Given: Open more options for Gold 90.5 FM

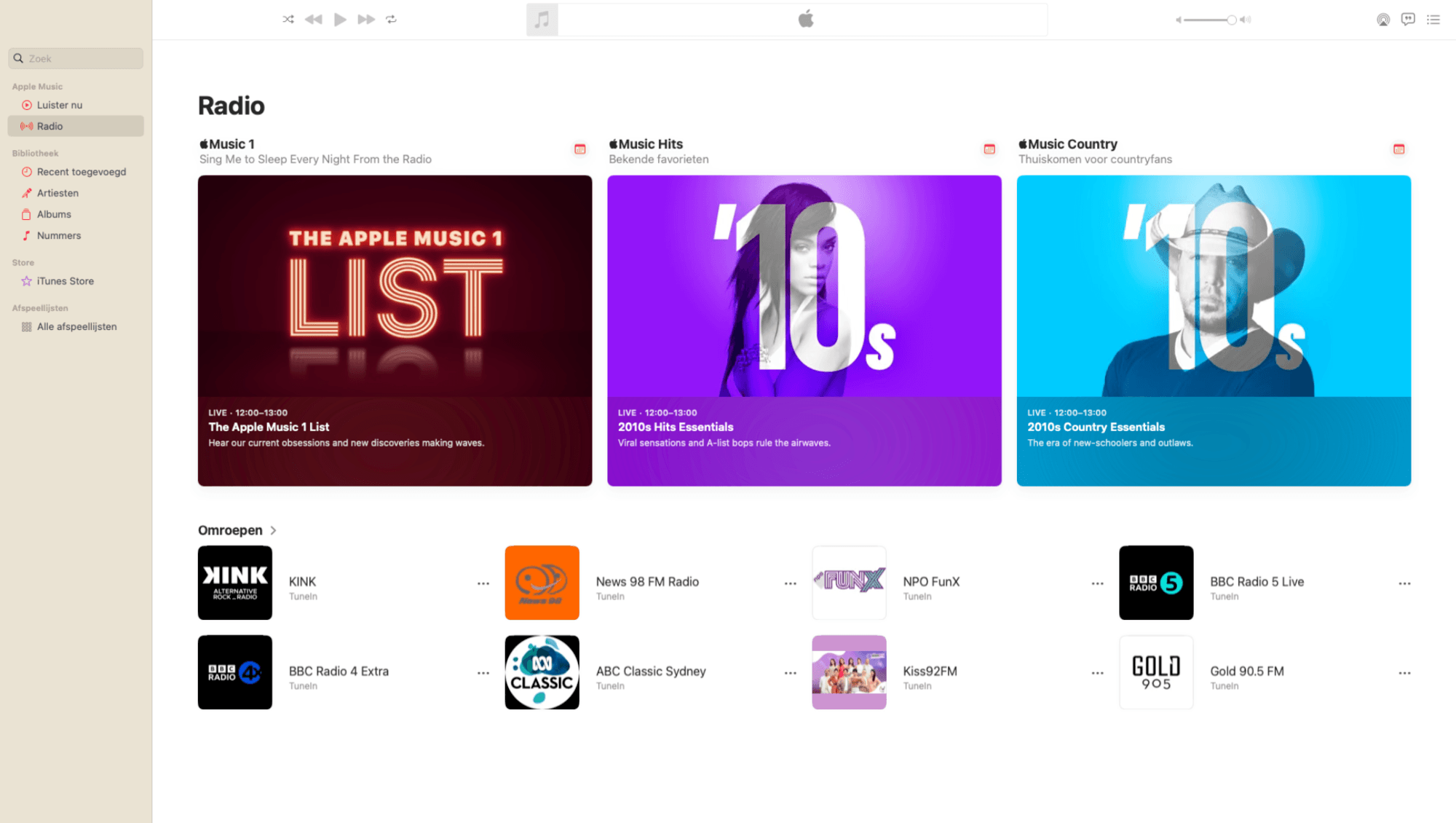Looking at the screenshot, I should point(1405,673).
